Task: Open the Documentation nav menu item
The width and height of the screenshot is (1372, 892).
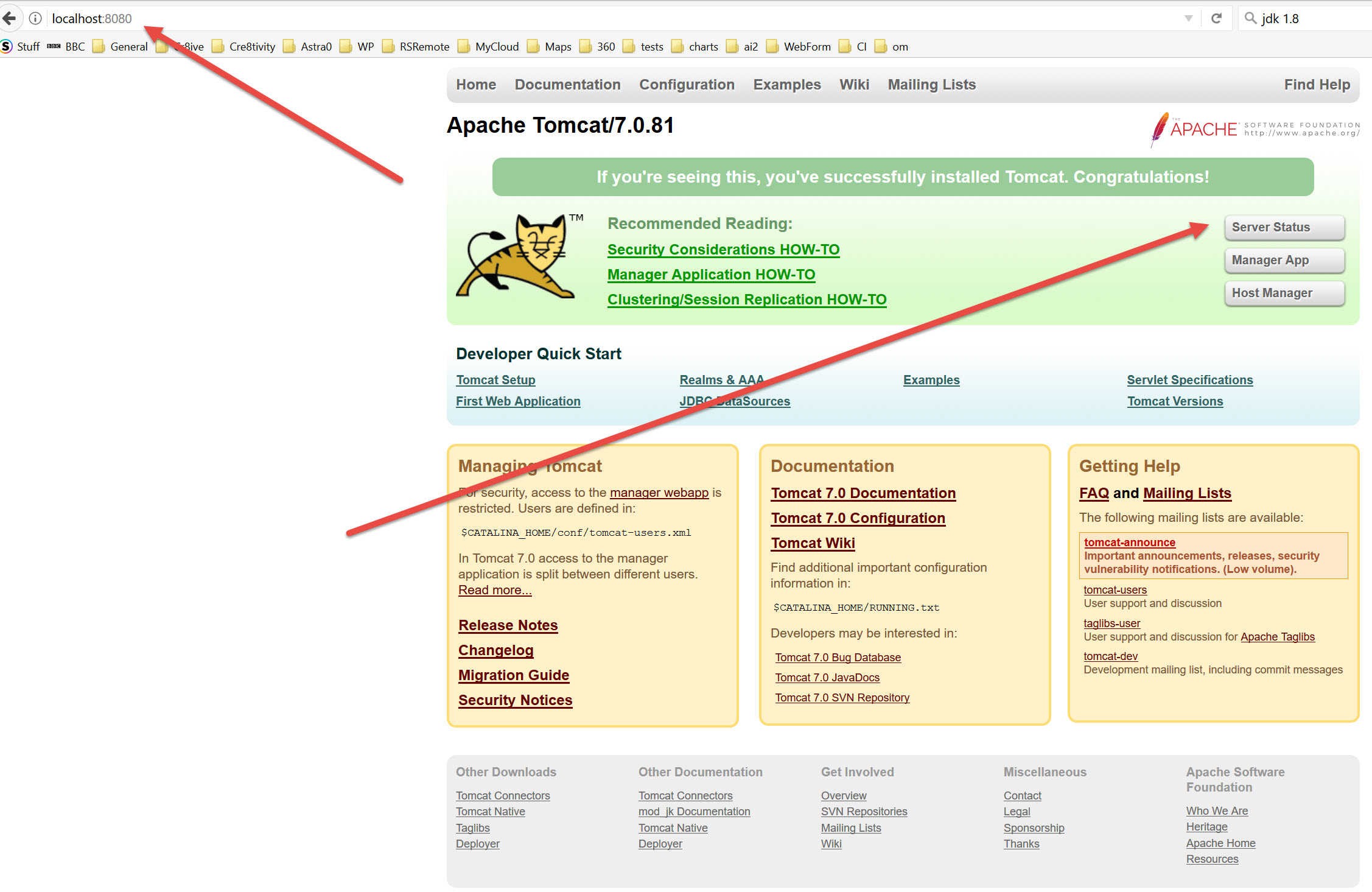Action: [567, 85]
